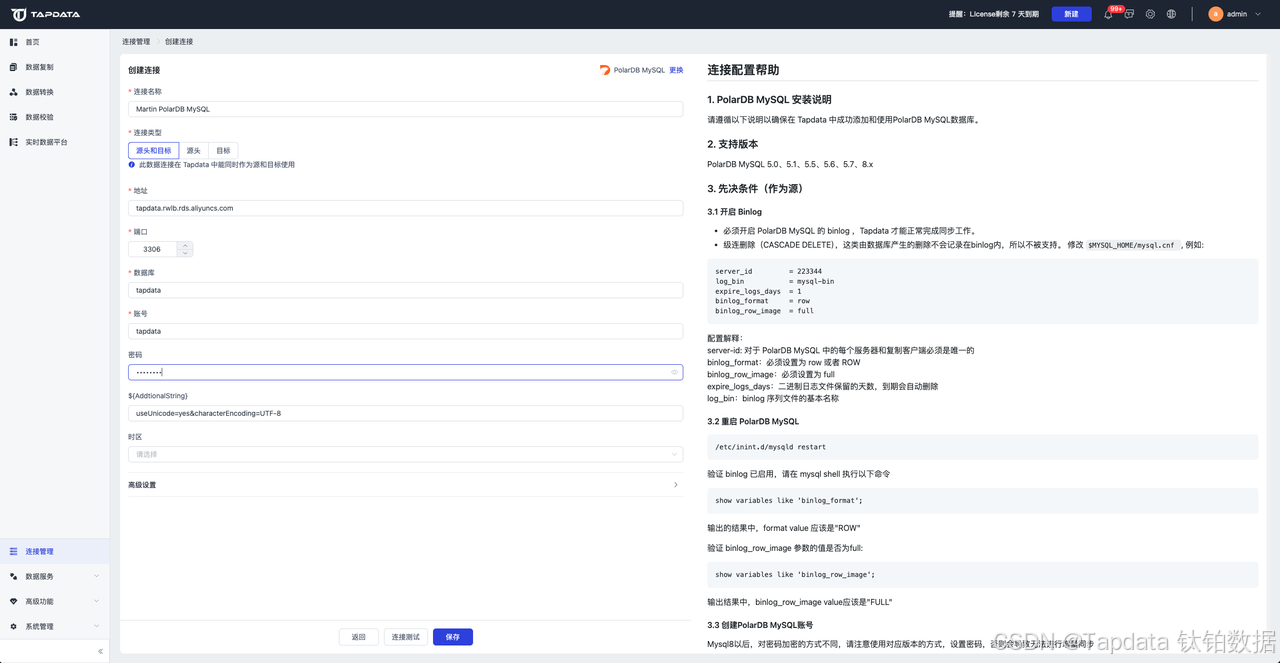This screenshot has width=1280, height=663.
Task: Click the Tapdata logo
Action: [46, 14]
